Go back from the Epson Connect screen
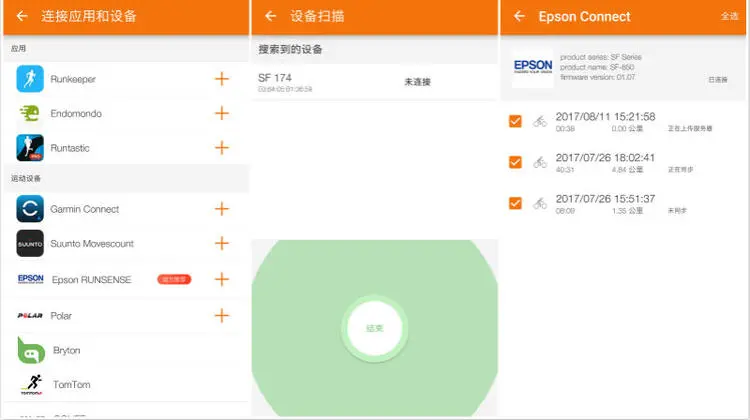This screenshot has width=750, height=420. coord(519,16)
